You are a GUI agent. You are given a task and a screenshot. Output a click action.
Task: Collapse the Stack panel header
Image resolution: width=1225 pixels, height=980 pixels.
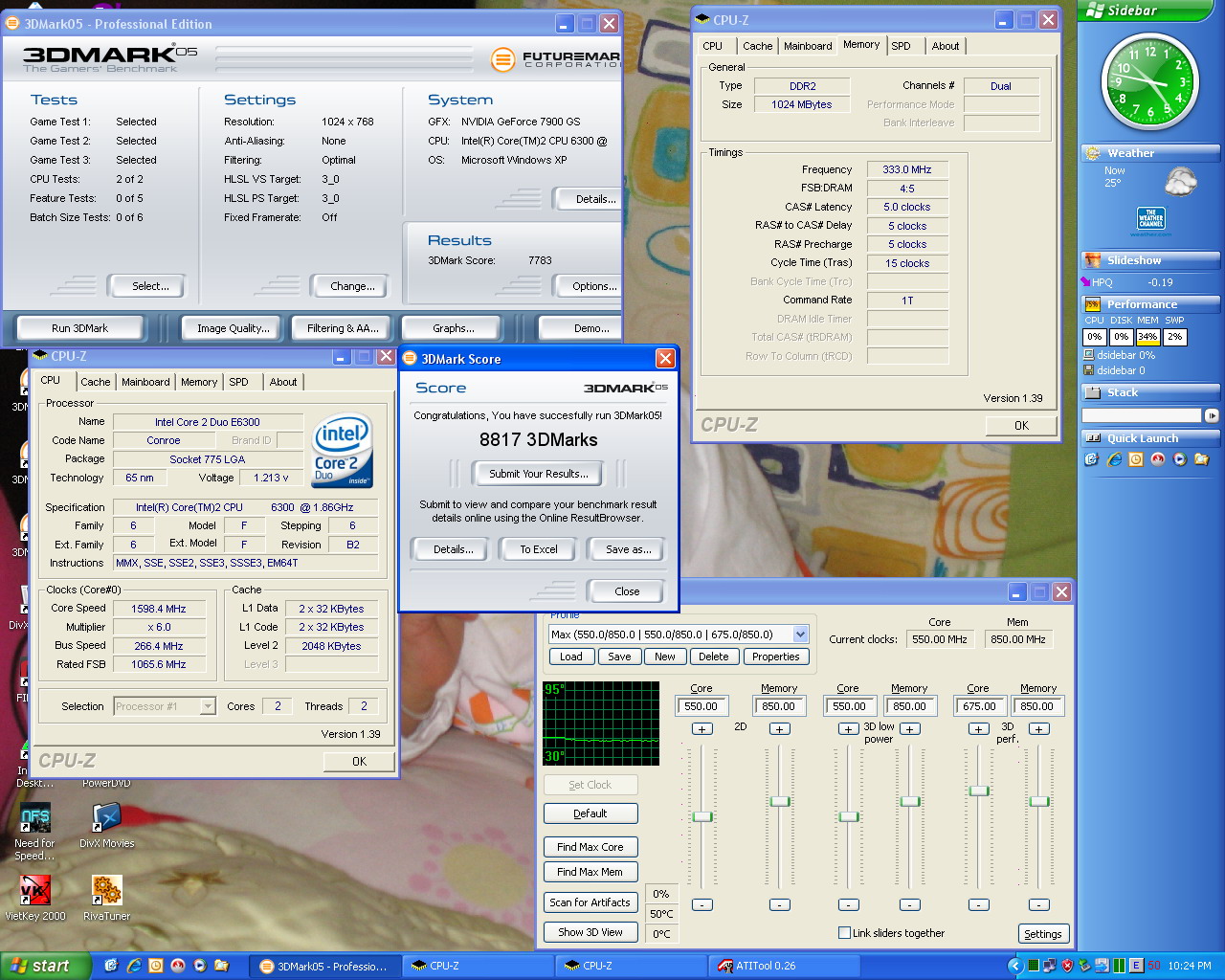[x=1150, y=392]
